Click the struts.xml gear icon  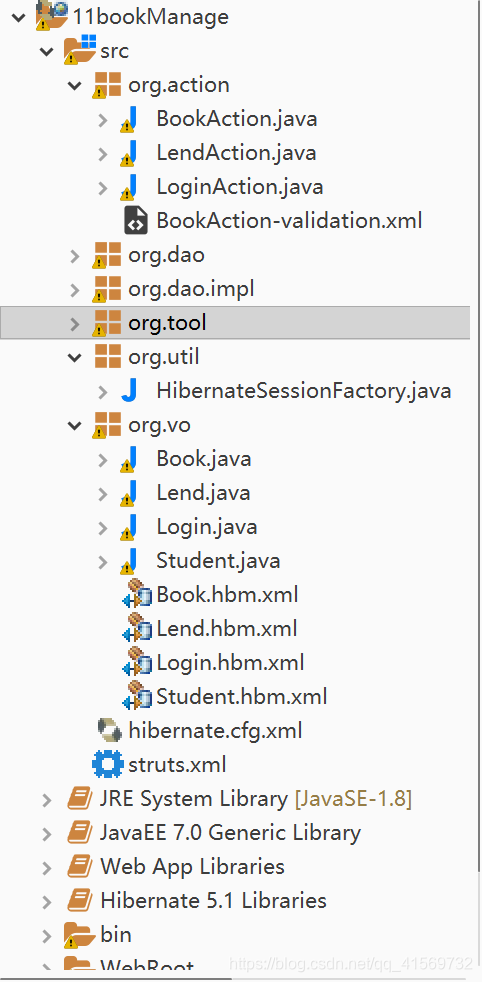coord(108,764)
